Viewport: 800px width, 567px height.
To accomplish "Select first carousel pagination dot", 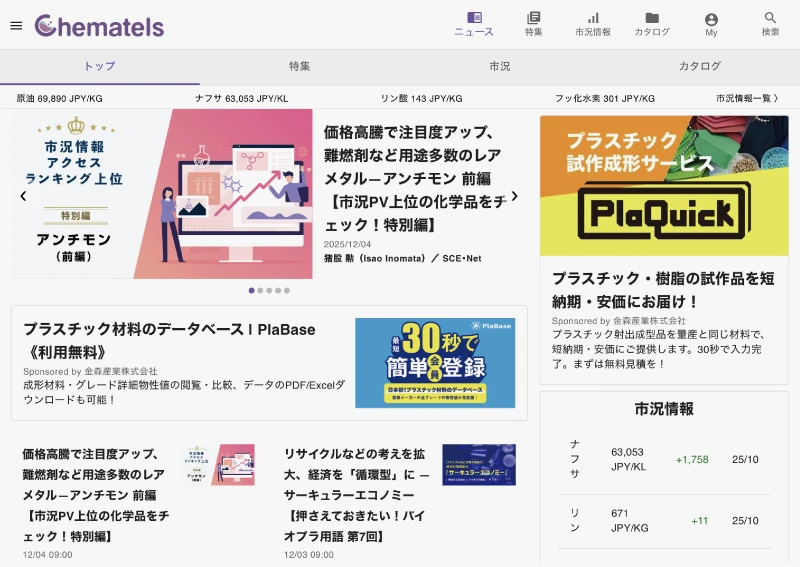I will tap(252, 290).
